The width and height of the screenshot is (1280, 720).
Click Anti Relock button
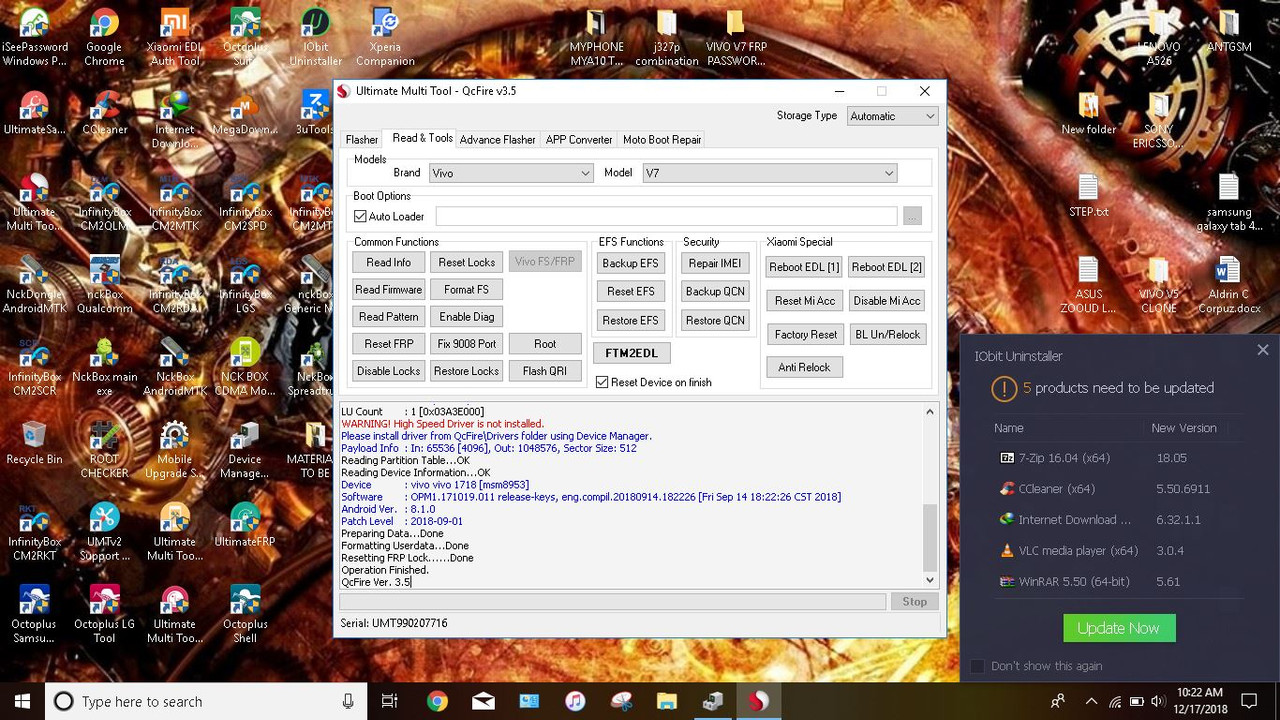804,367
